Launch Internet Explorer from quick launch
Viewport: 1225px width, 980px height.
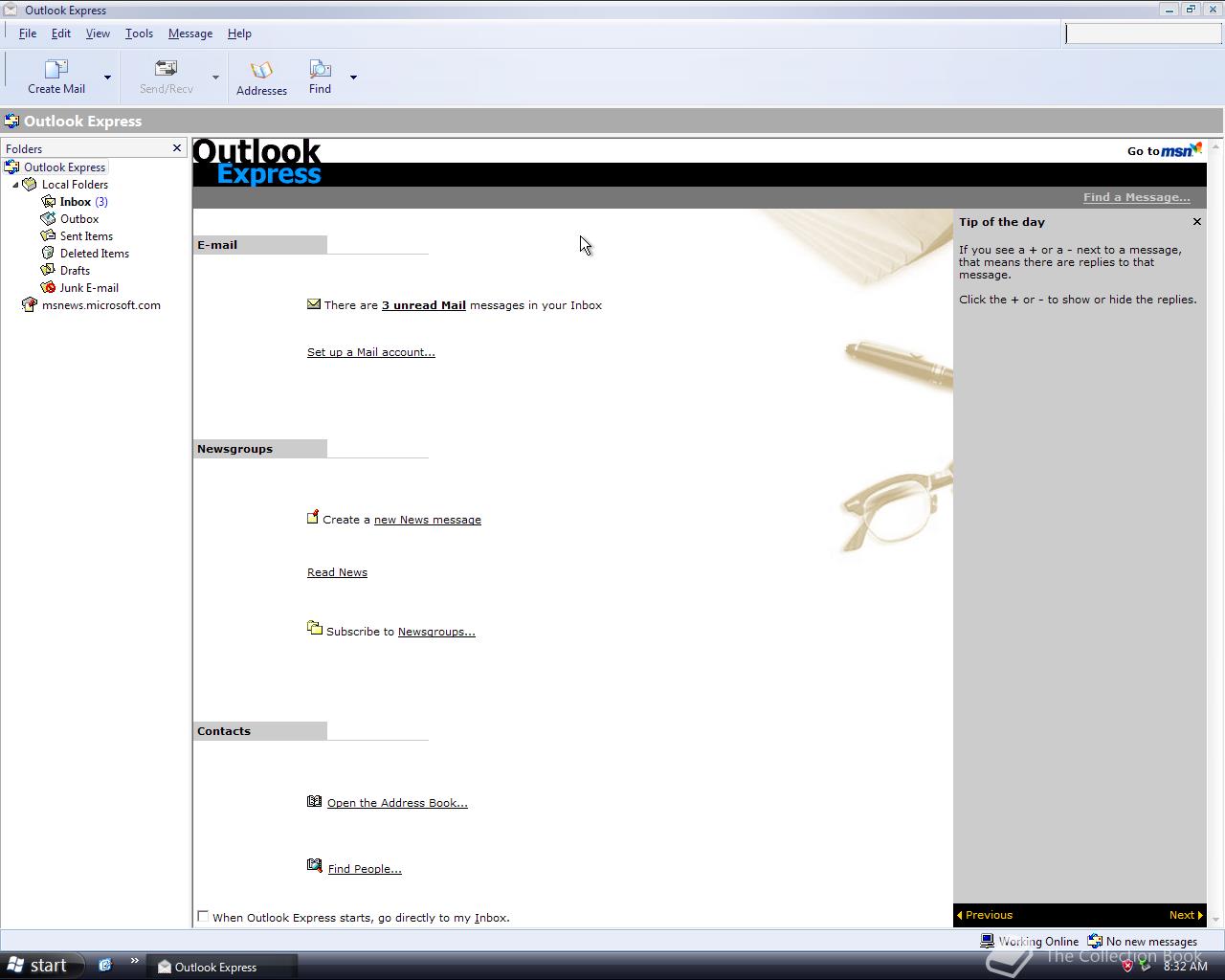click(x=105, y=966)
